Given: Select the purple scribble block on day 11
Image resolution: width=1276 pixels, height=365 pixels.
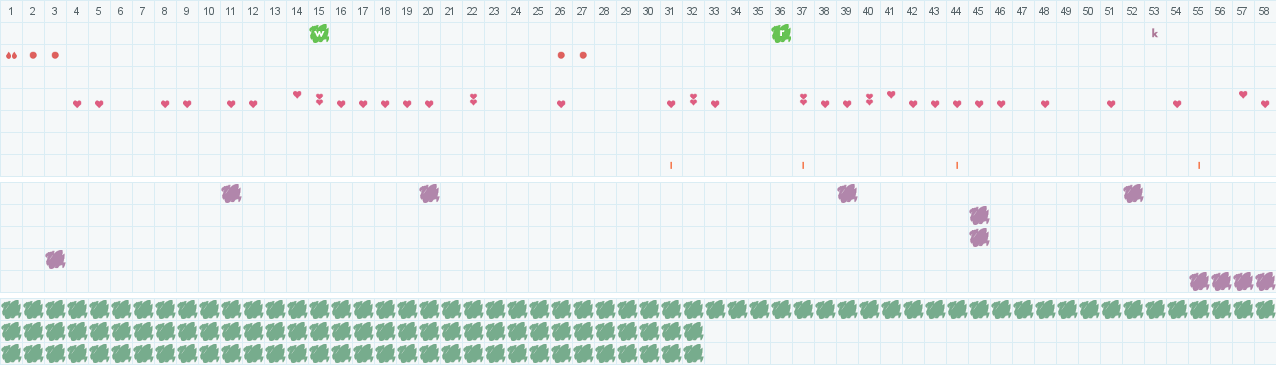Looking at the screenshot, I should click(x=231, y=193).
